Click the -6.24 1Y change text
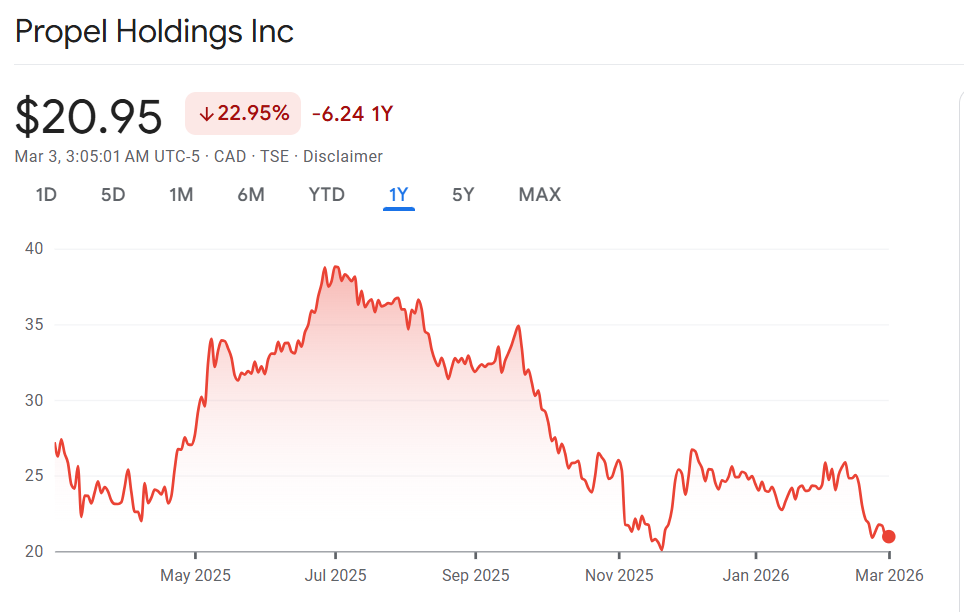The height and width of the screenshot is (612, 964). [352, 114]
